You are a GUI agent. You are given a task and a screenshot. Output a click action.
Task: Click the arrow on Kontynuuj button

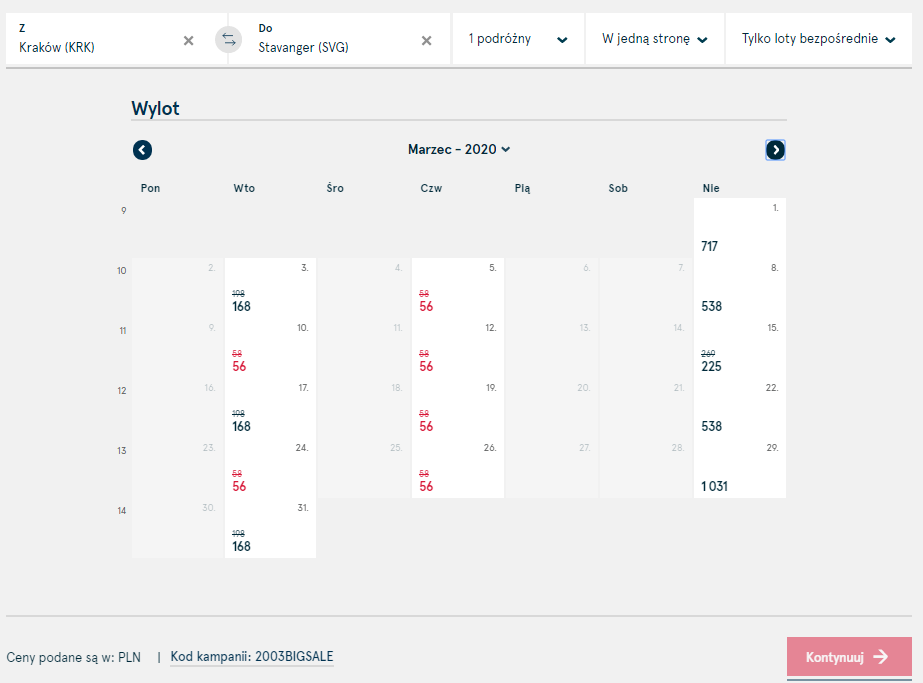tap(881, 657)
